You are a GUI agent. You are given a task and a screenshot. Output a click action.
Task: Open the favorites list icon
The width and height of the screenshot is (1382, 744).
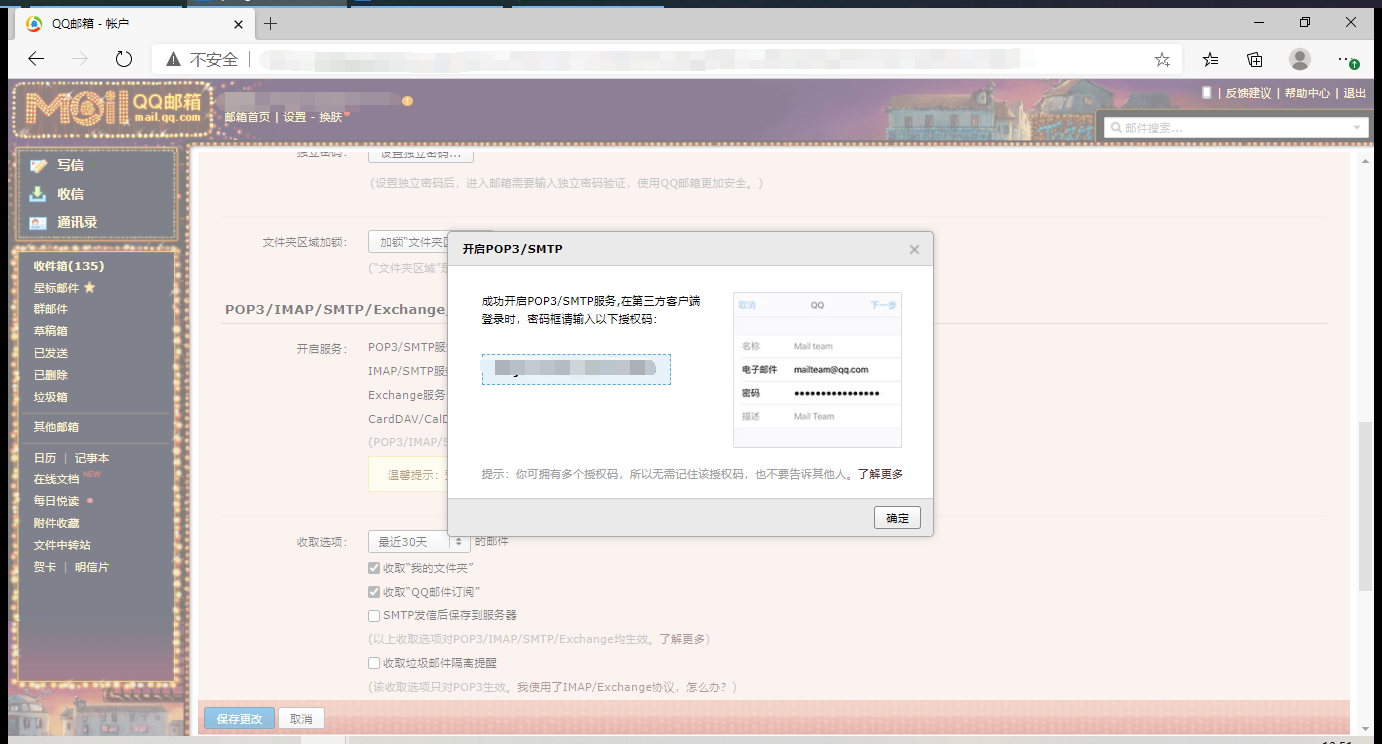(x=1210, y=59)
